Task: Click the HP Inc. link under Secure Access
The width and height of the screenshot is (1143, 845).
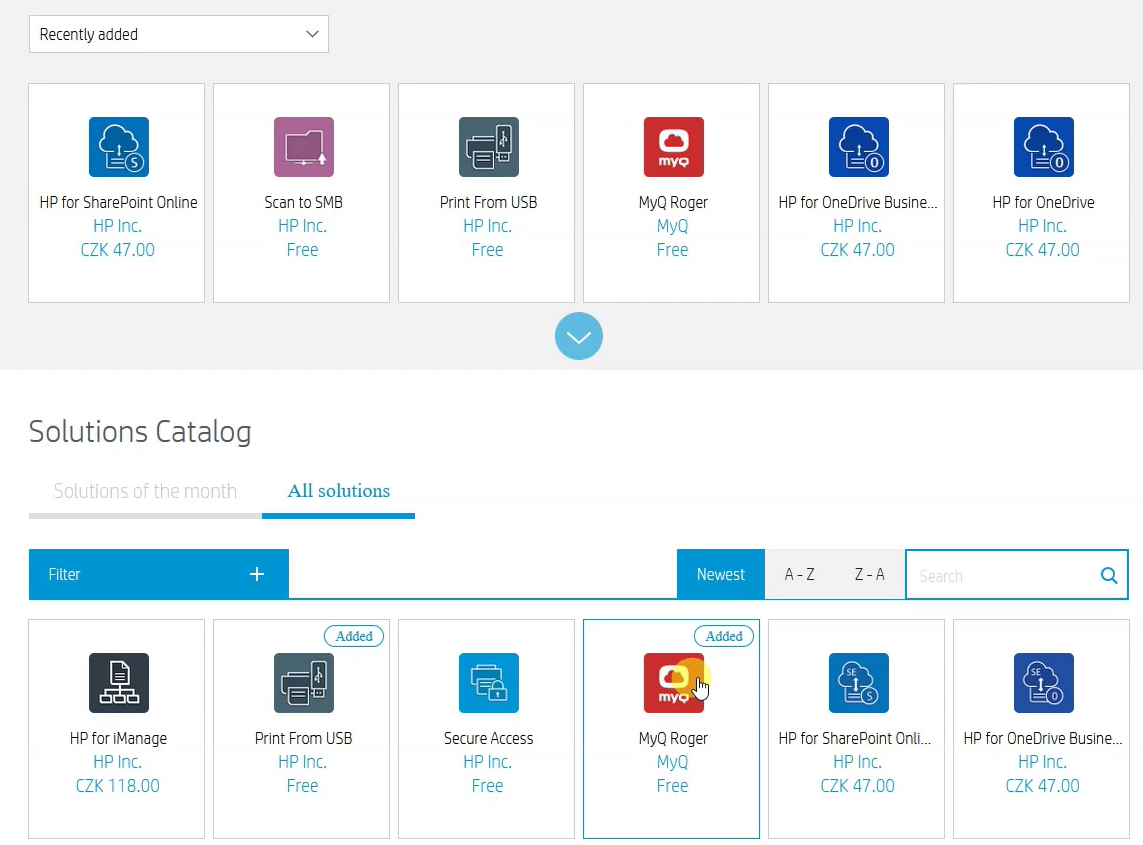Action: click(486, 762)
